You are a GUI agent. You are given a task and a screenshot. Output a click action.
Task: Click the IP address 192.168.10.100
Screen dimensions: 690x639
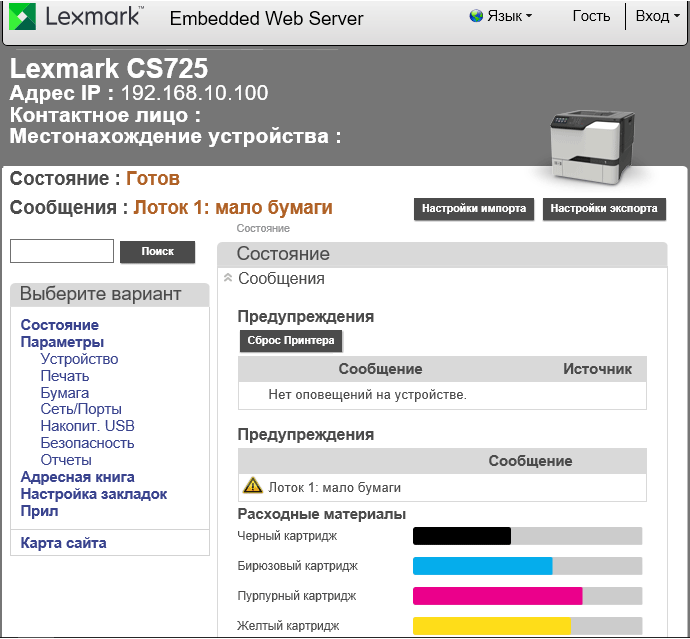coord(195,93)
